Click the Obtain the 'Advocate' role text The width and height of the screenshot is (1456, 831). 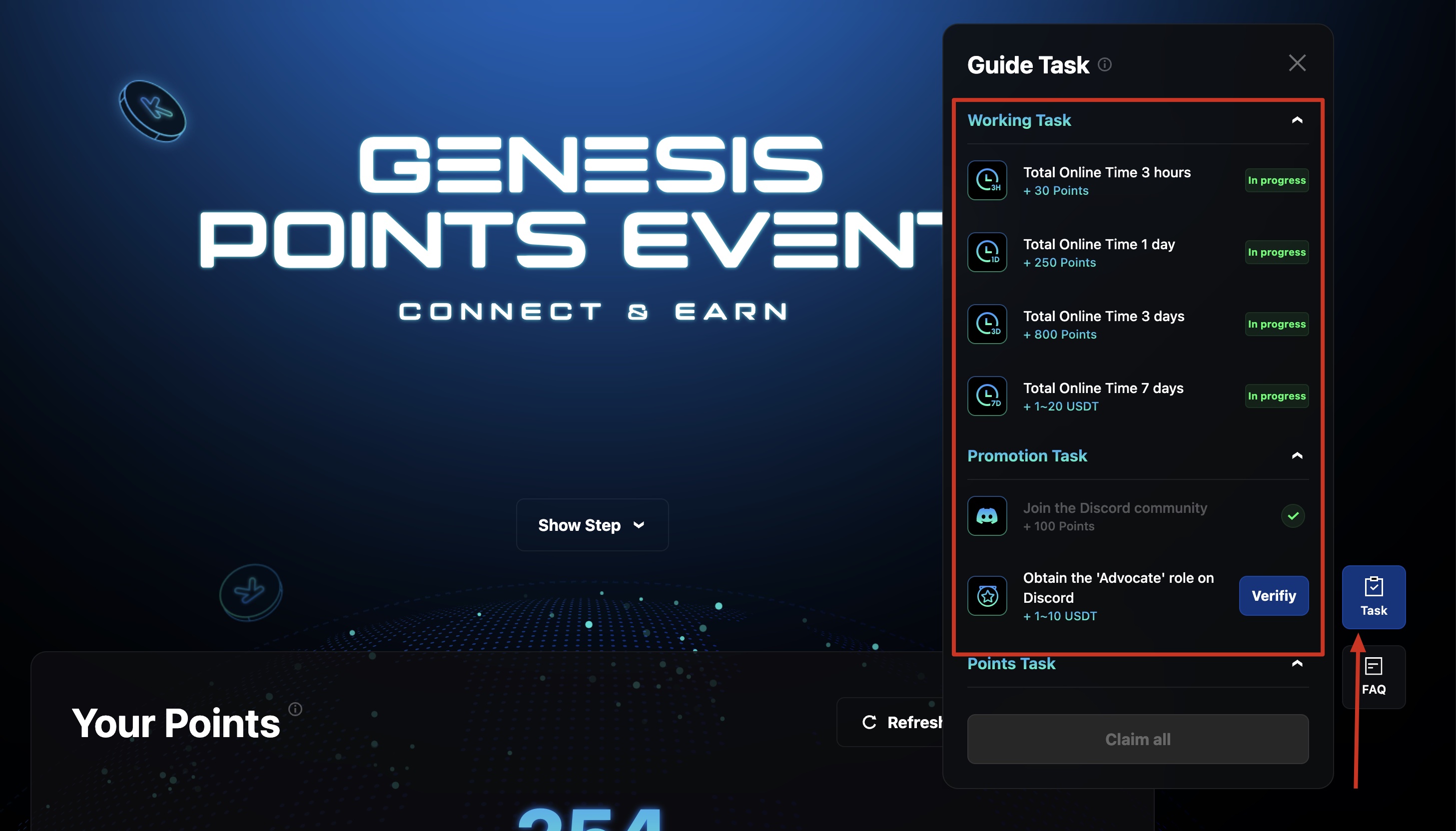(x=1118, y=587)
